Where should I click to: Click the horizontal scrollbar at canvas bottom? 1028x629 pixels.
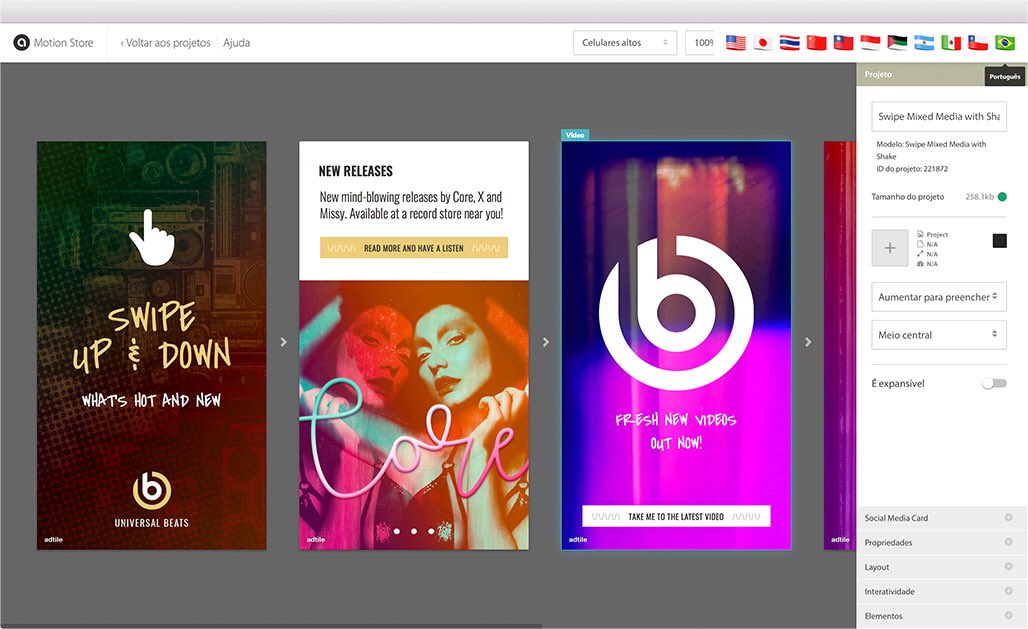pyautogui.click(x=271, y=626)
